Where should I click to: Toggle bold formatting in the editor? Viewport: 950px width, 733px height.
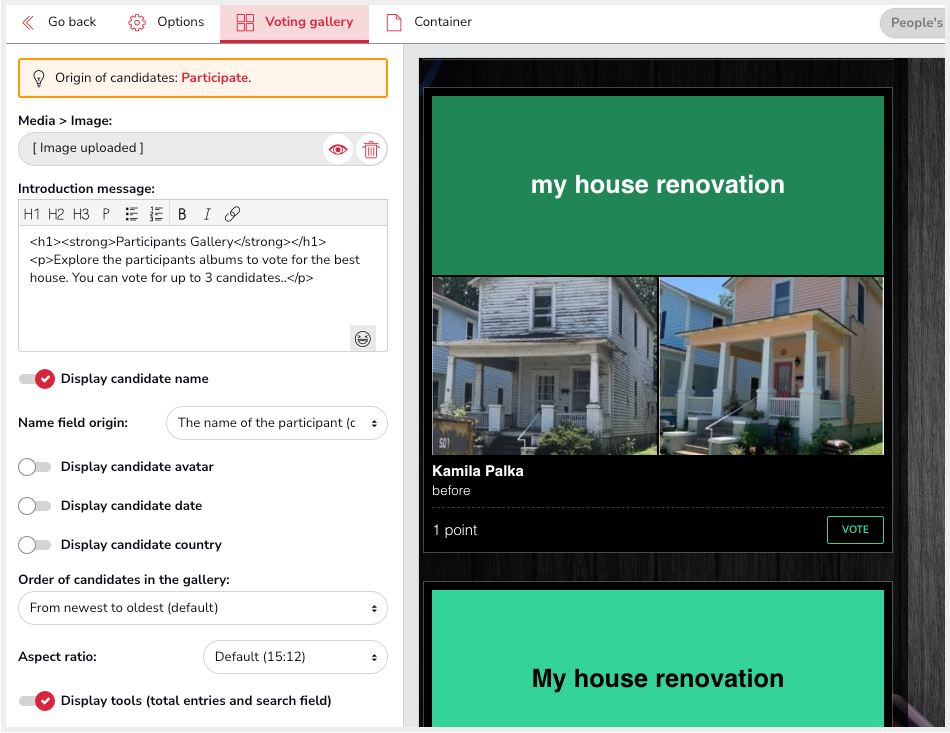[x=182, y=214]
